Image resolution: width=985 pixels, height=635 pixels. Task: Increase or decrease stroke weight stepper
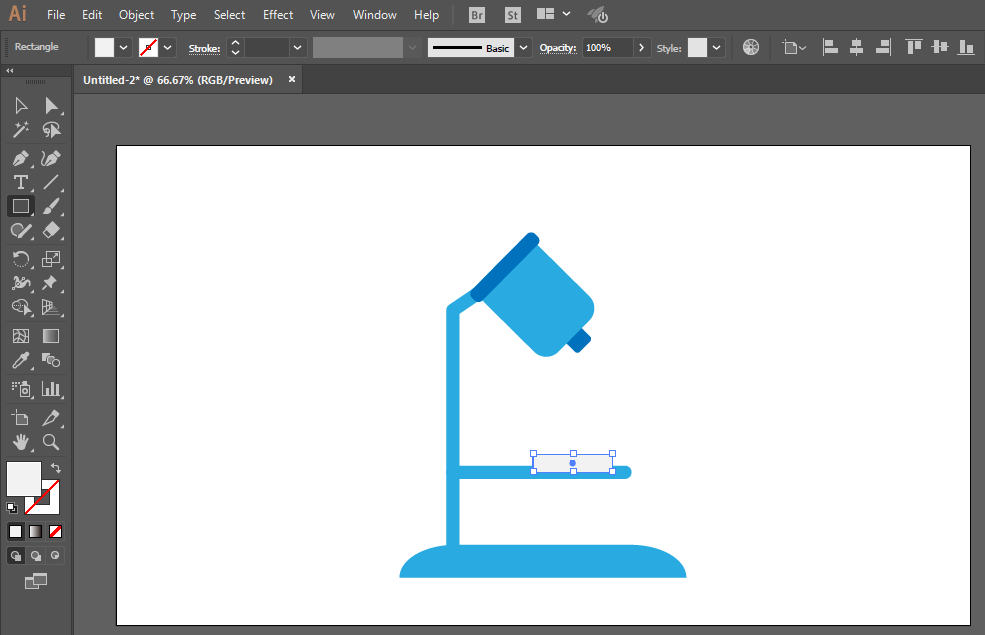pyautogui.click(x=236, y=48)
